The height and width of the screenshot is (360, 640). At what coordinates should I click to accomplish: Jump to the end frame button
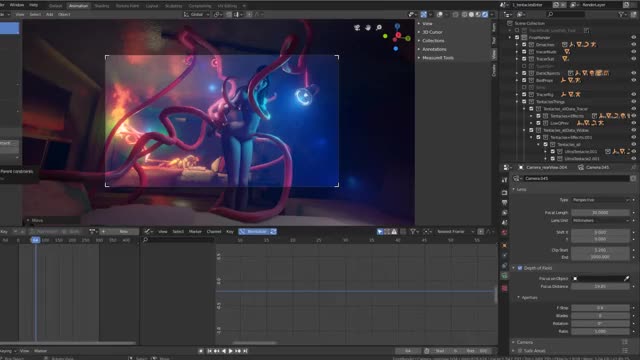[245, 351]
